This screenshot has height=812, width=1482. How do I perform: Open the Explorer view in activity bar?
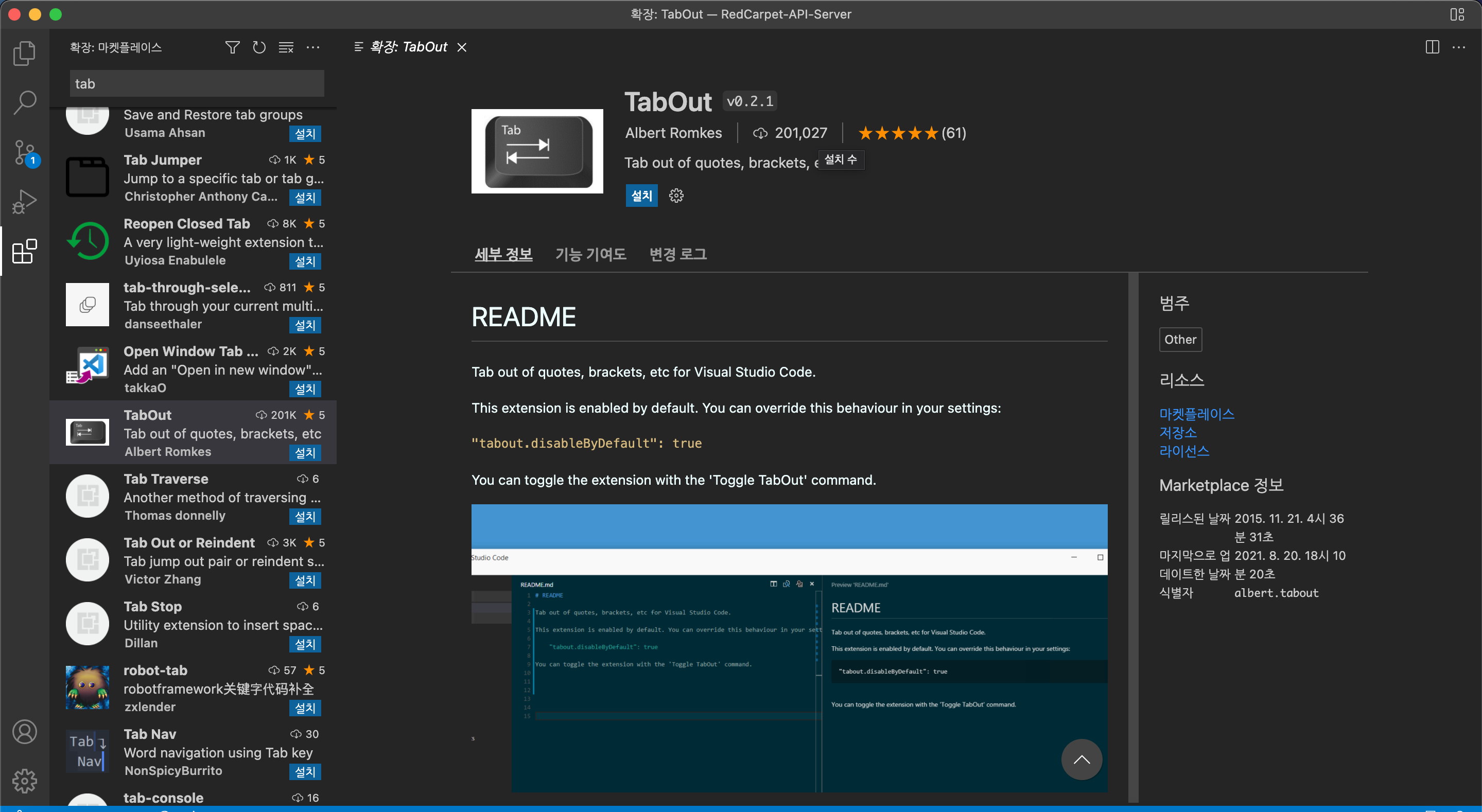(x=24, y=53)
